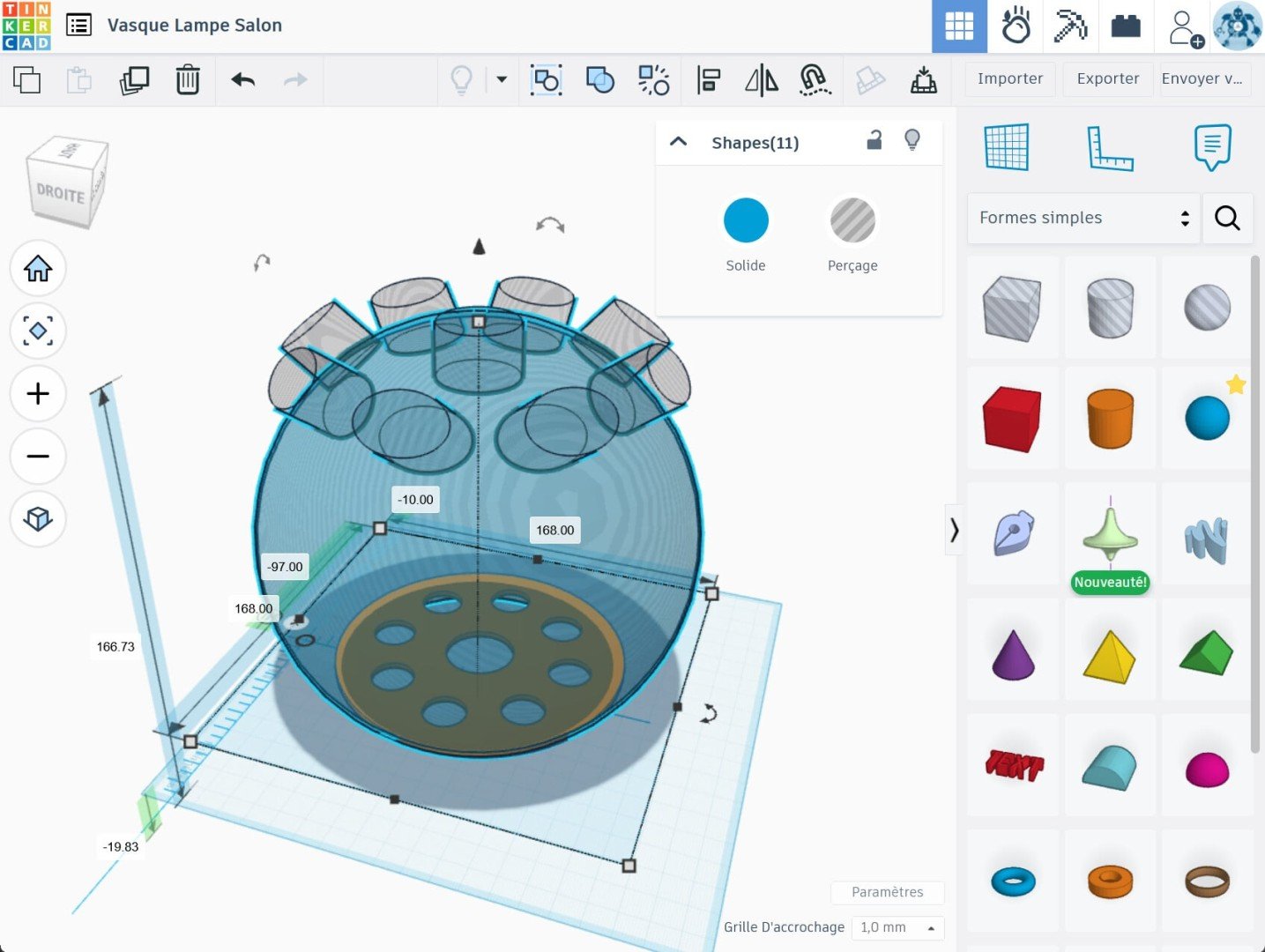Reset to home view

[38, 268]
